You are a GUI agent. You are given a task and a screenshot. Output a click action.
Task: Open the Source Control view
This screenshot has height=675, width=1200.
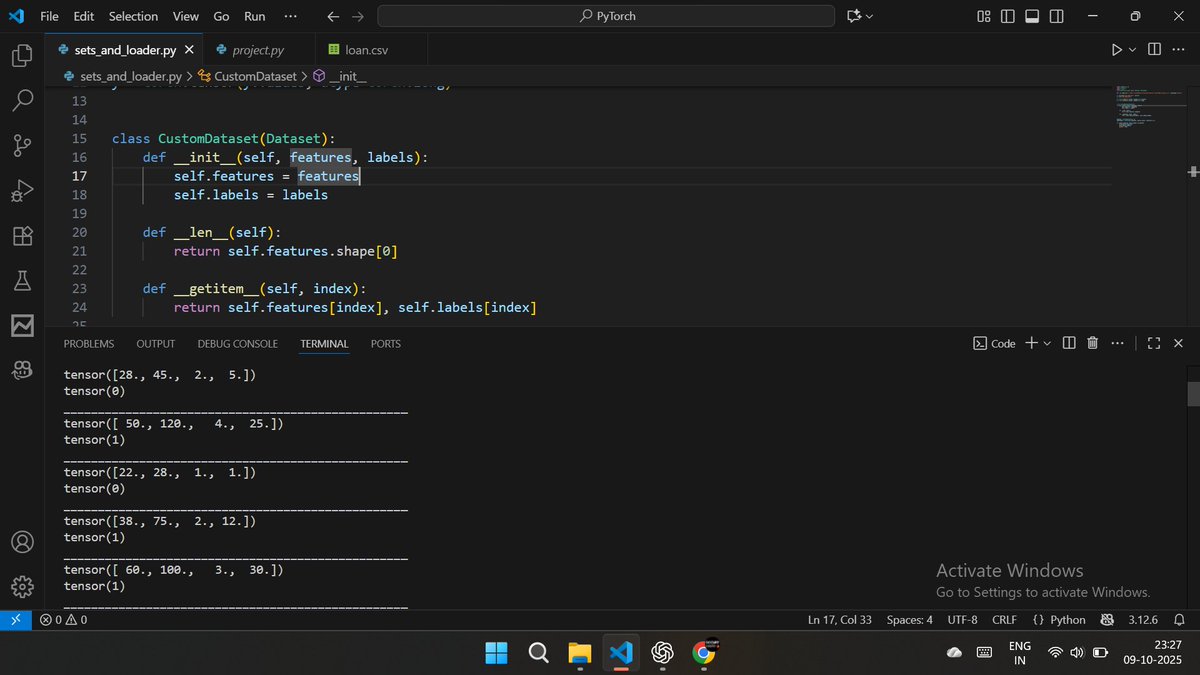click(22, 145)
